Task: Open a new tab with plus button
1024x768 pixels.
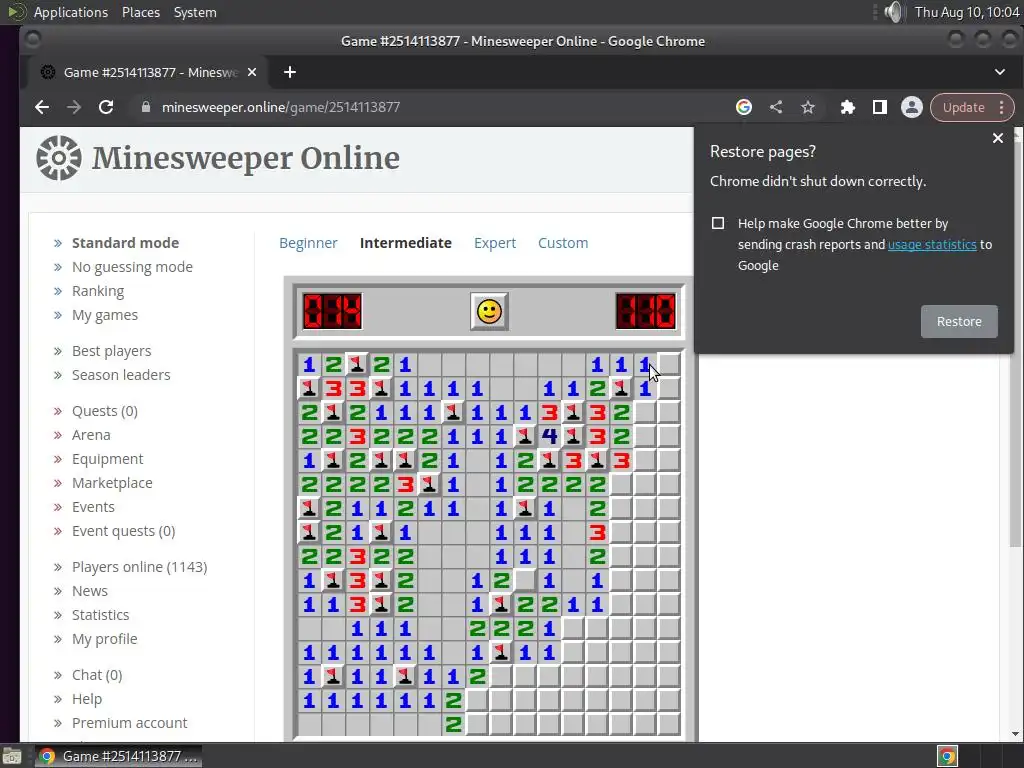Action: coord(290,72)
